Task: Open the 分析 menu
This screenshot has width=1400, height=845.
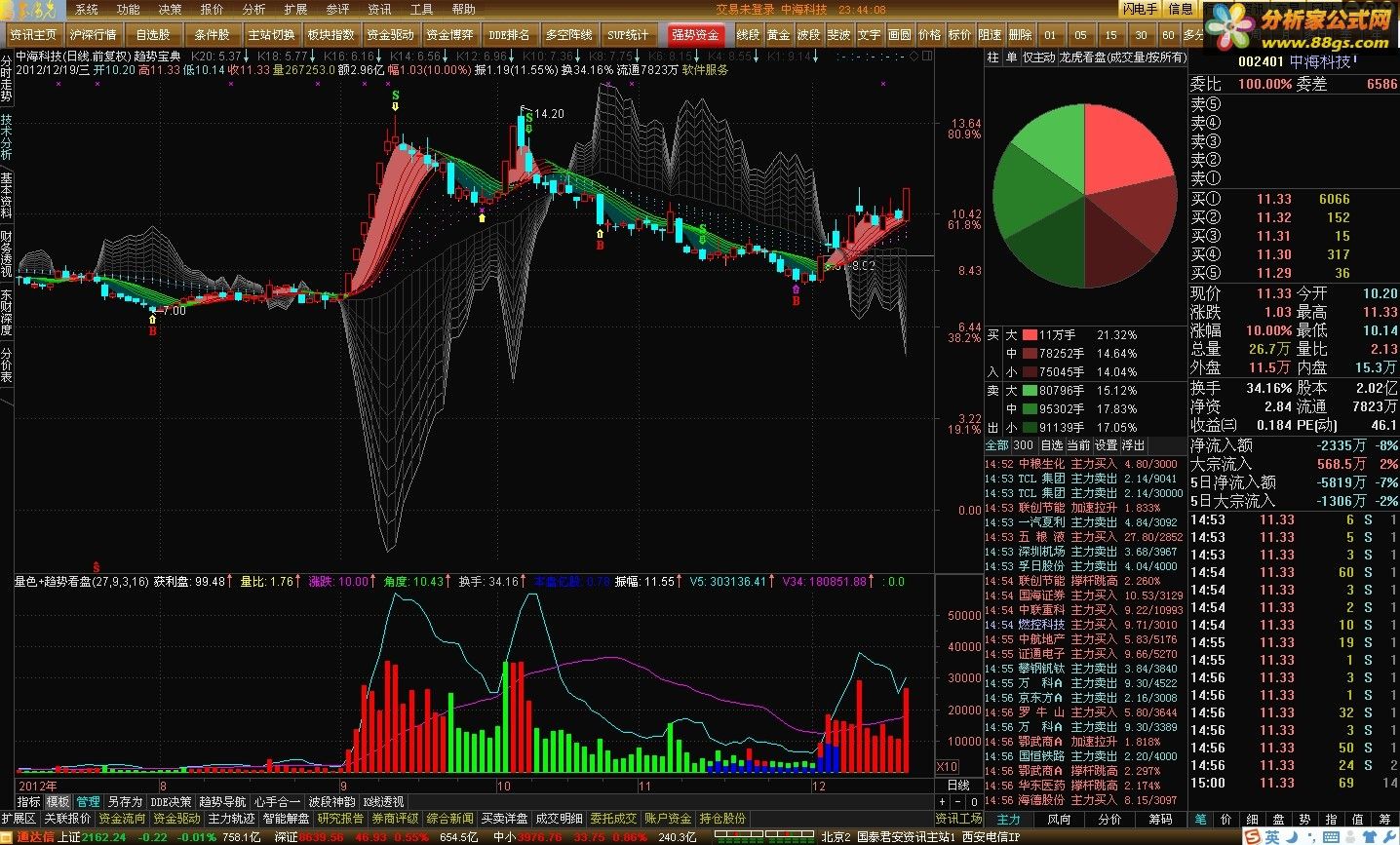Action: 253,9
